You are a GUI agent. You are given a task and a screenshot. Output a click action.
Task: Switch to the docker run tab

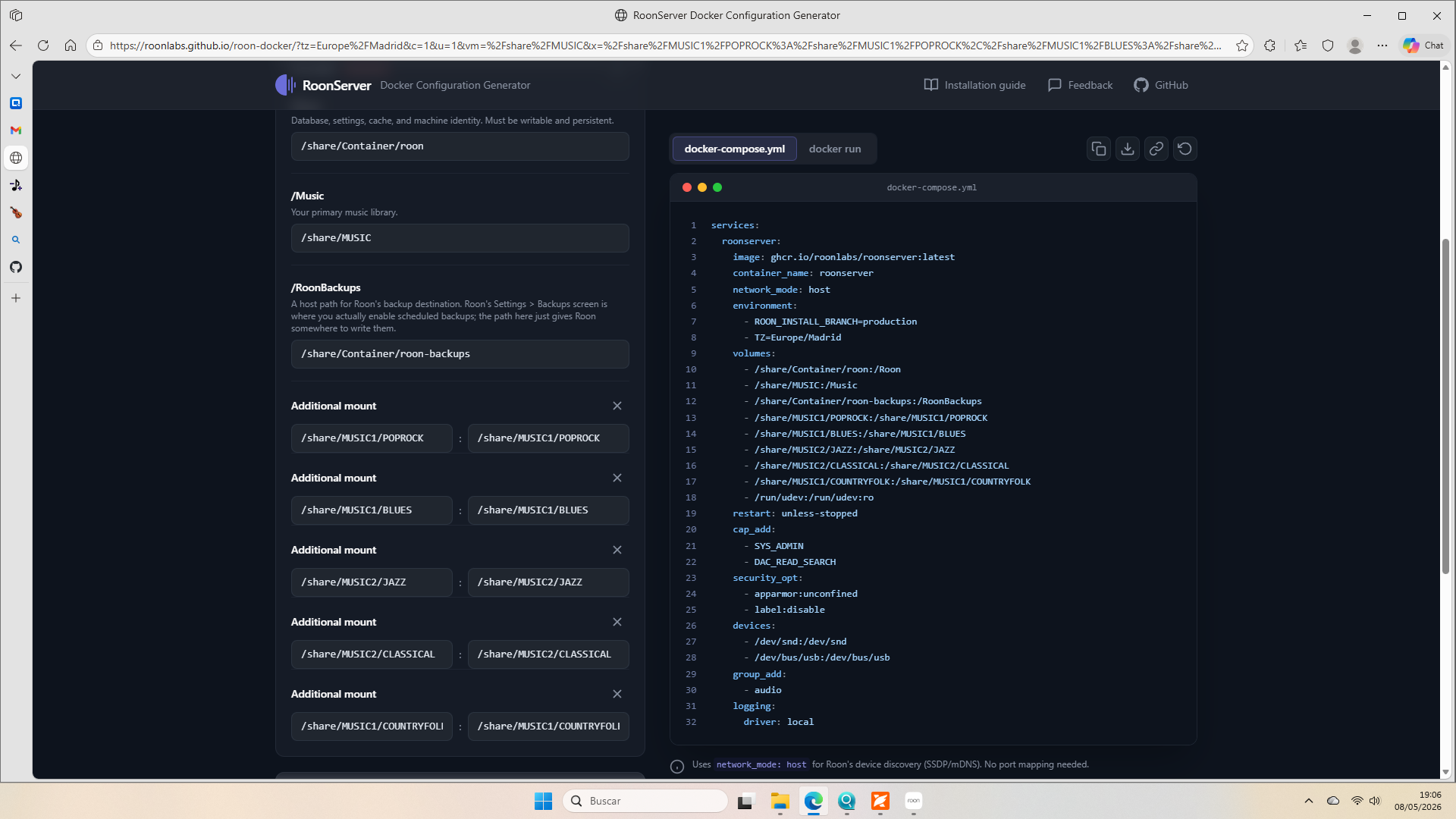pyautogui.click(x=835, y=149)
